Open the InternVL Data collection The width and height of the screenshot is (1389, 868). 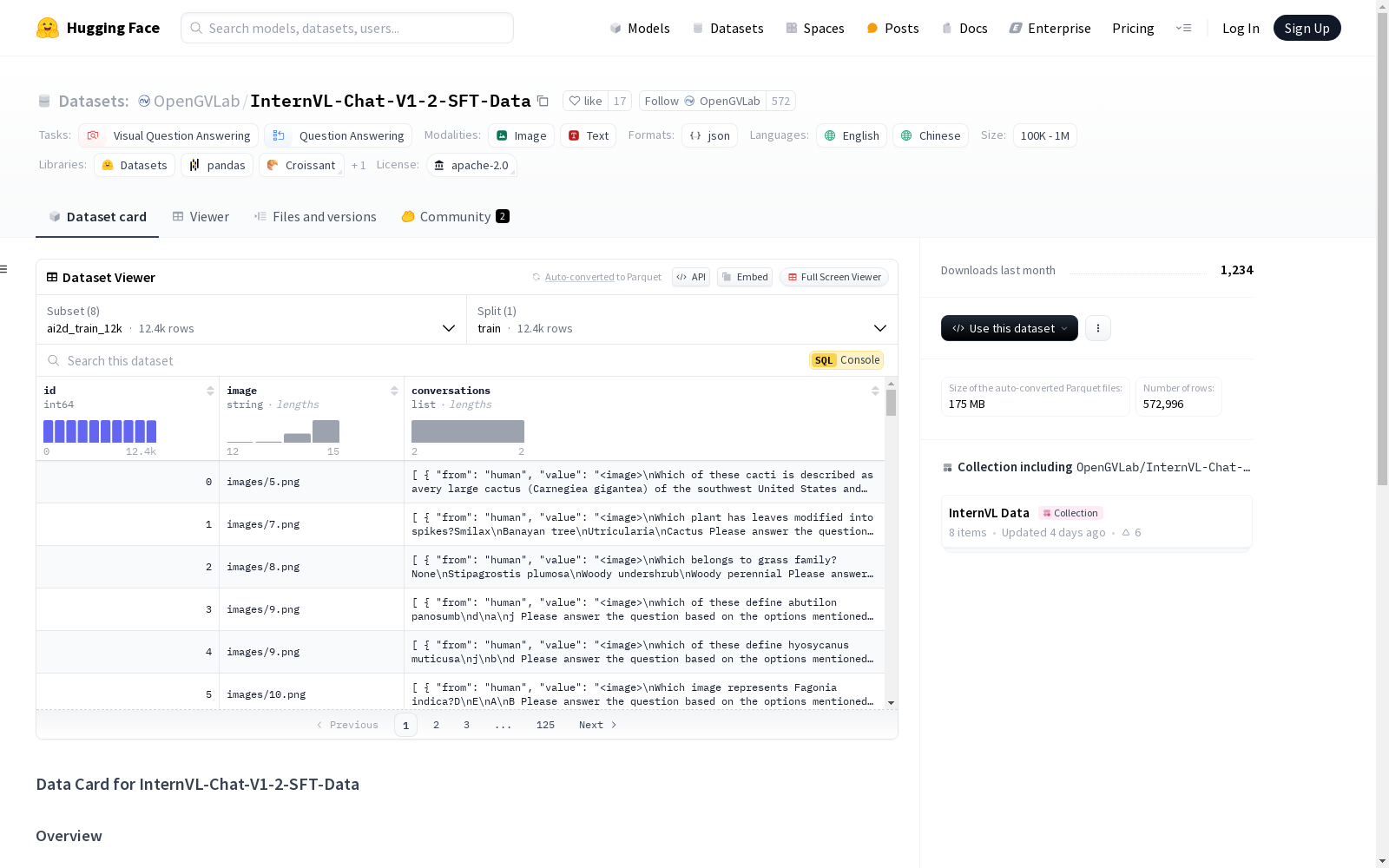(1096, 522)
